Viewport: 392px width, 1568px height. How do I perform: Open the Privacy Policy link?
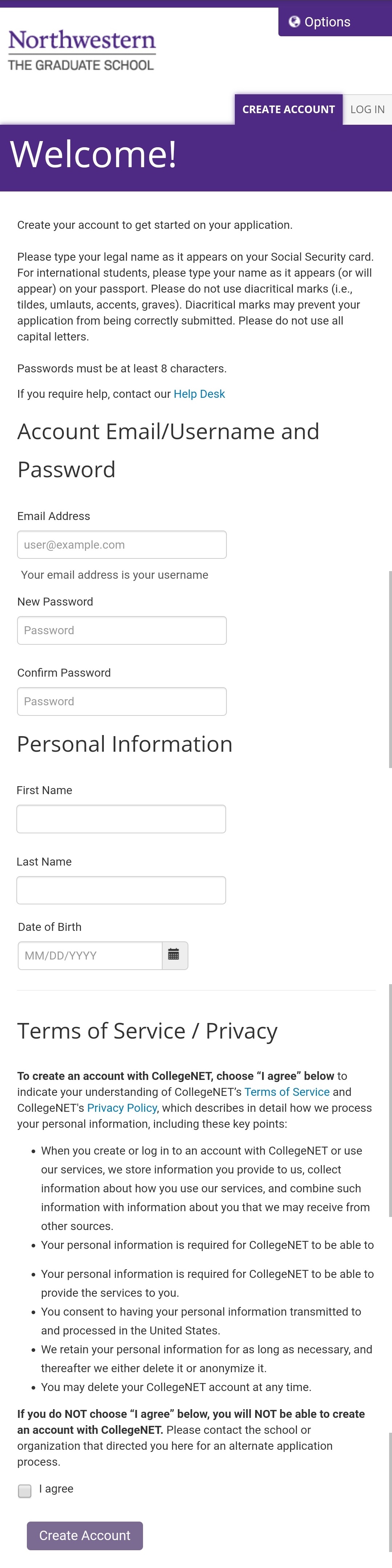click(122, 1108)
